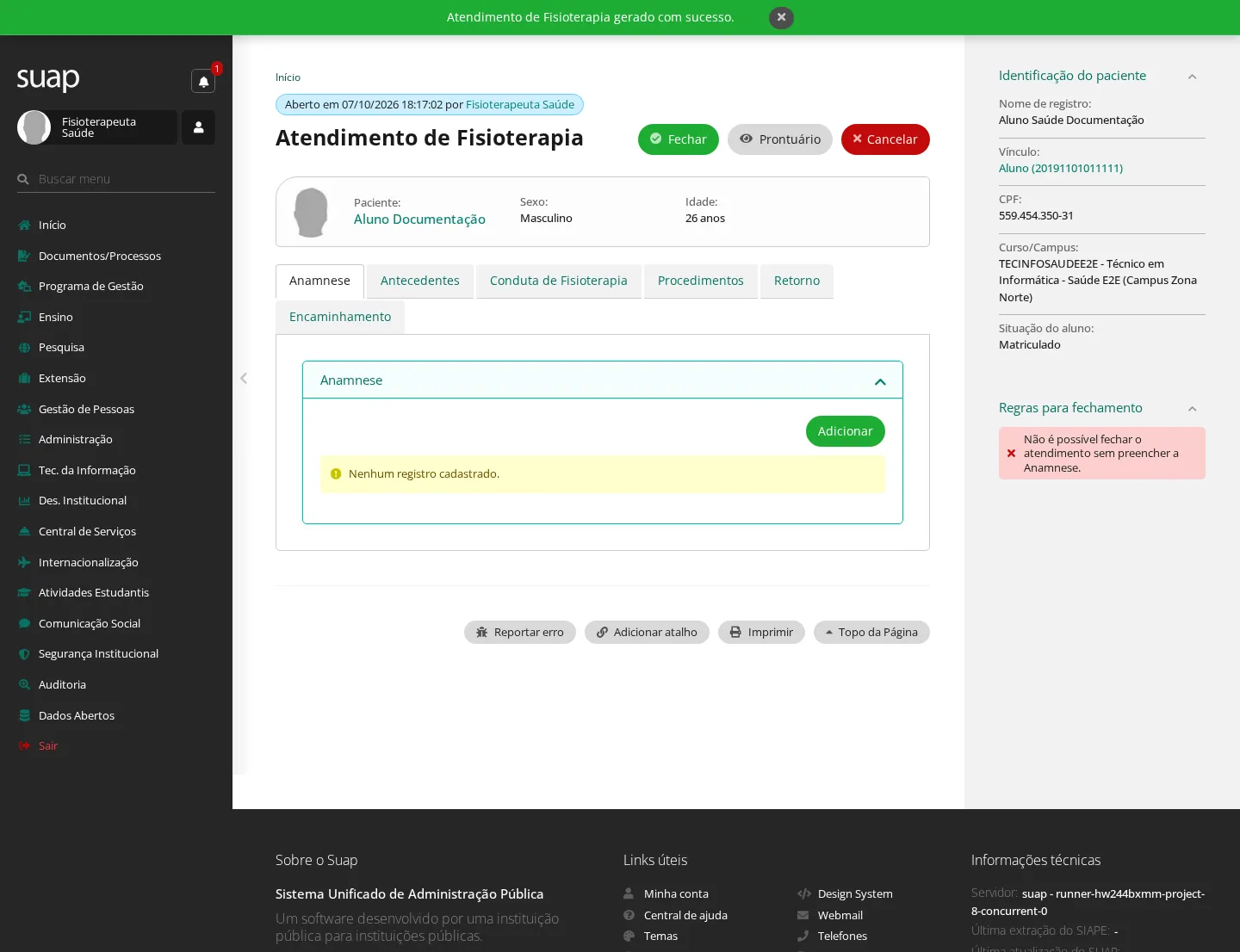1240x952 pixels.
Task: Click the Des. Institucional chart icon
Action: pyautogui.click(x=24, y=500)
